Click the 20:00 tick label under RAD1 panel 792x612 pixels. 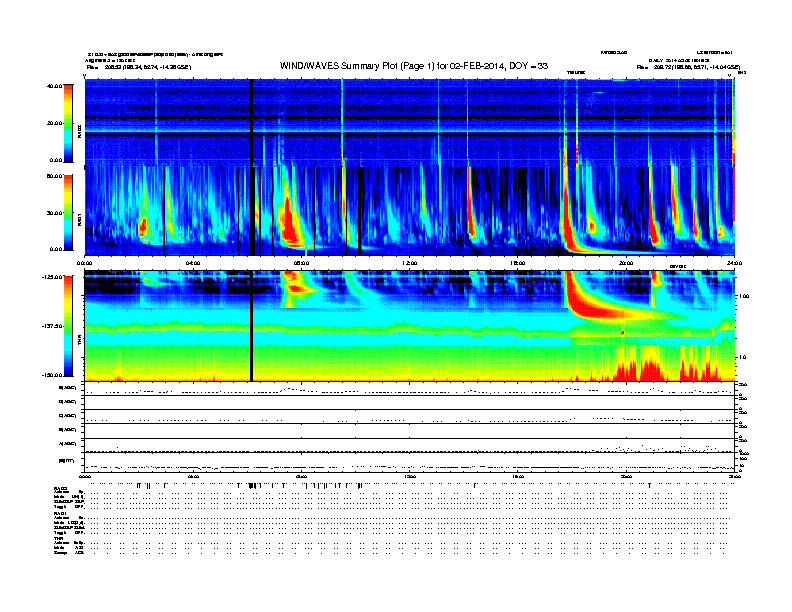[x=626, y=263]
